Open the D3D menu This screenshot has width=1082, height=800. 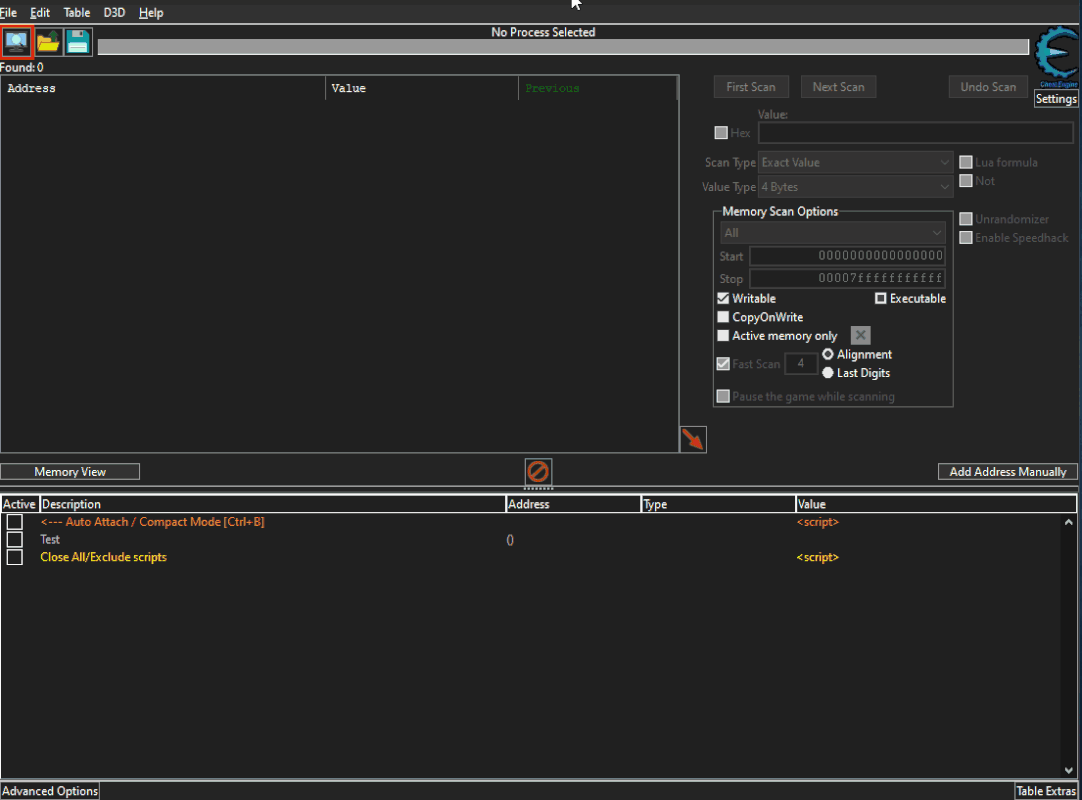click(114, 12)
